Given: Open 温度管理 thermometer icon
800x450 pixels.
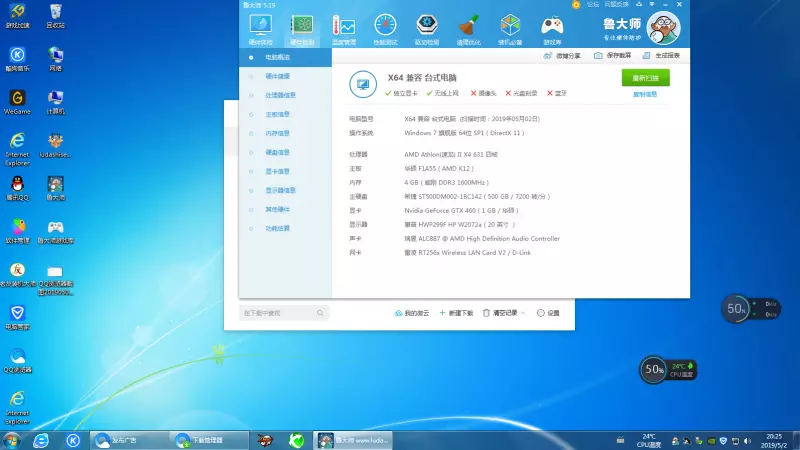Looking at the screenshot, I should coord(344,30).
